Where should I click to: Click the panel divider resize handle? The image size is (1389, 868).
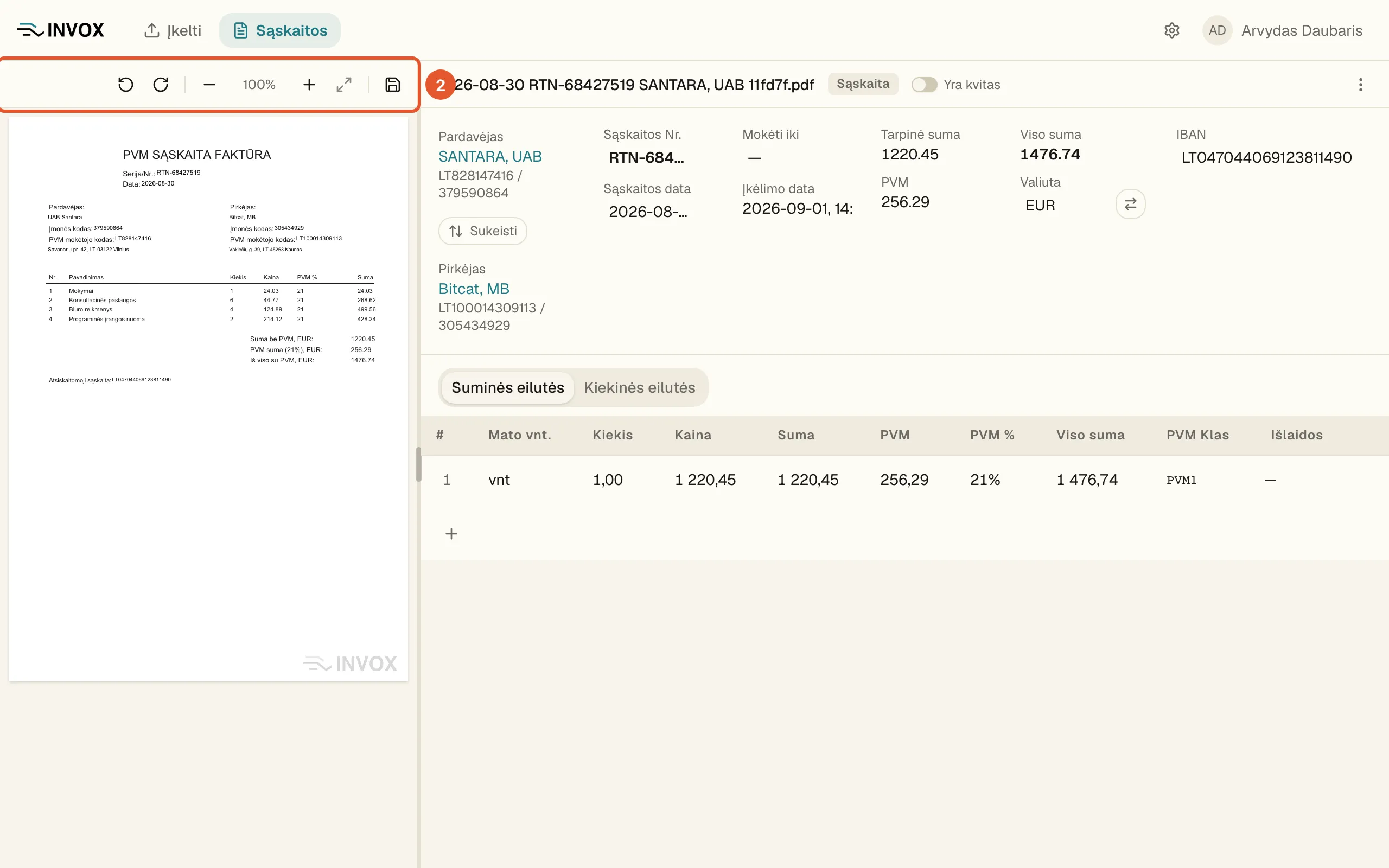tap(418, 464)
